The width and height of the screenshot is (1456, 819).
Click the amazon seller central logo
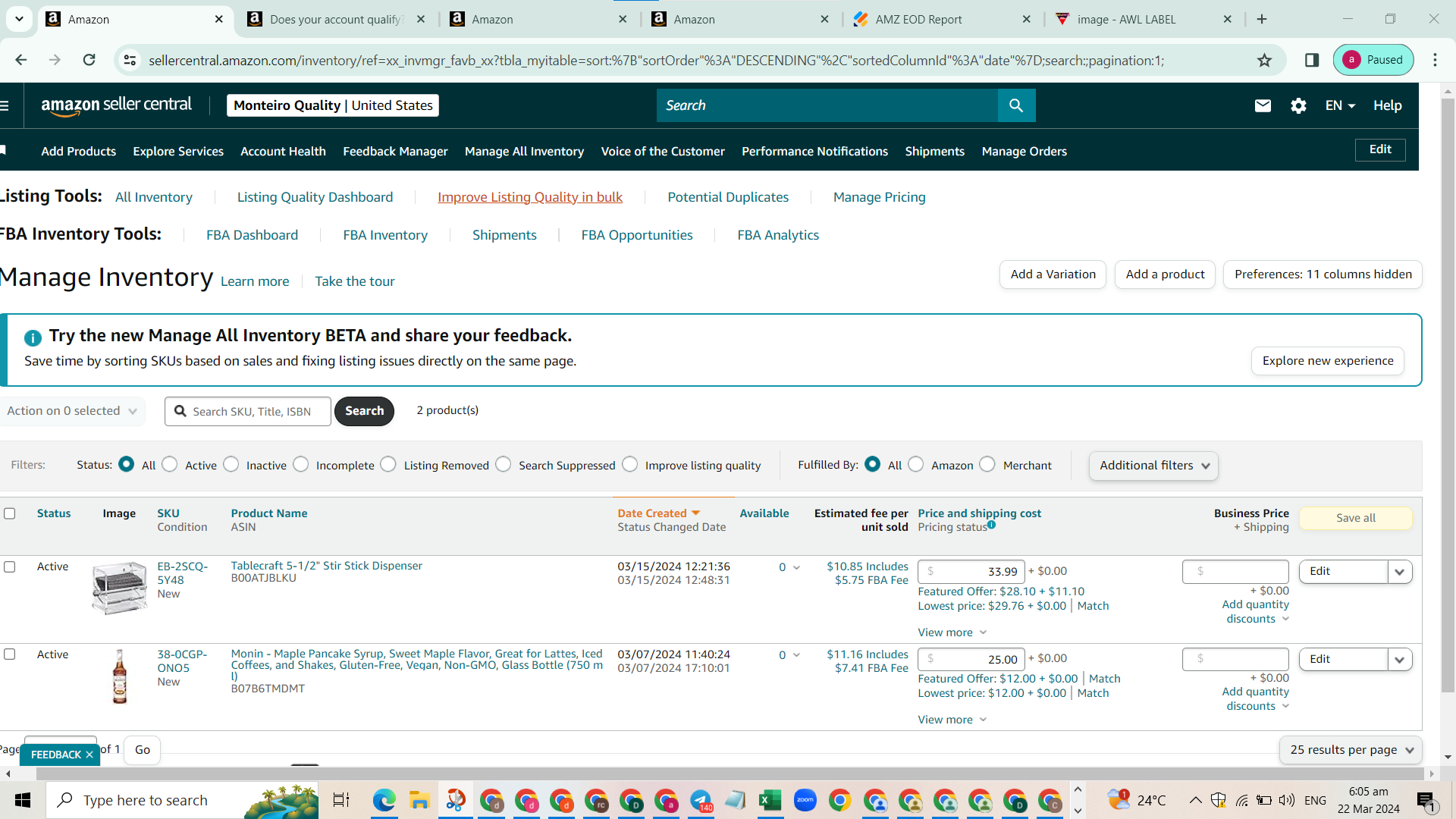(116, 105)
